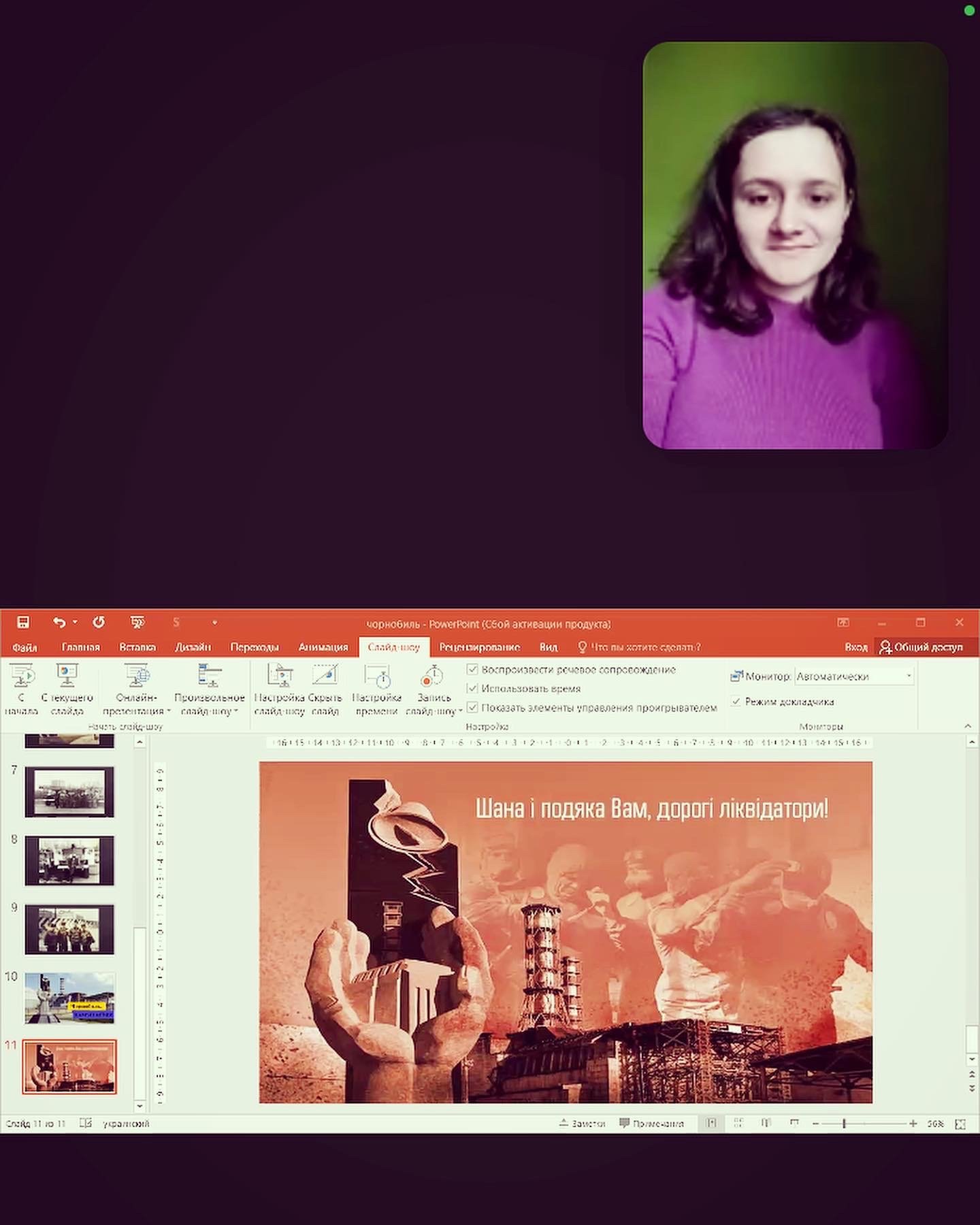
Task: Click the Save icon in quick access toolbar
Action: [23, 622]
